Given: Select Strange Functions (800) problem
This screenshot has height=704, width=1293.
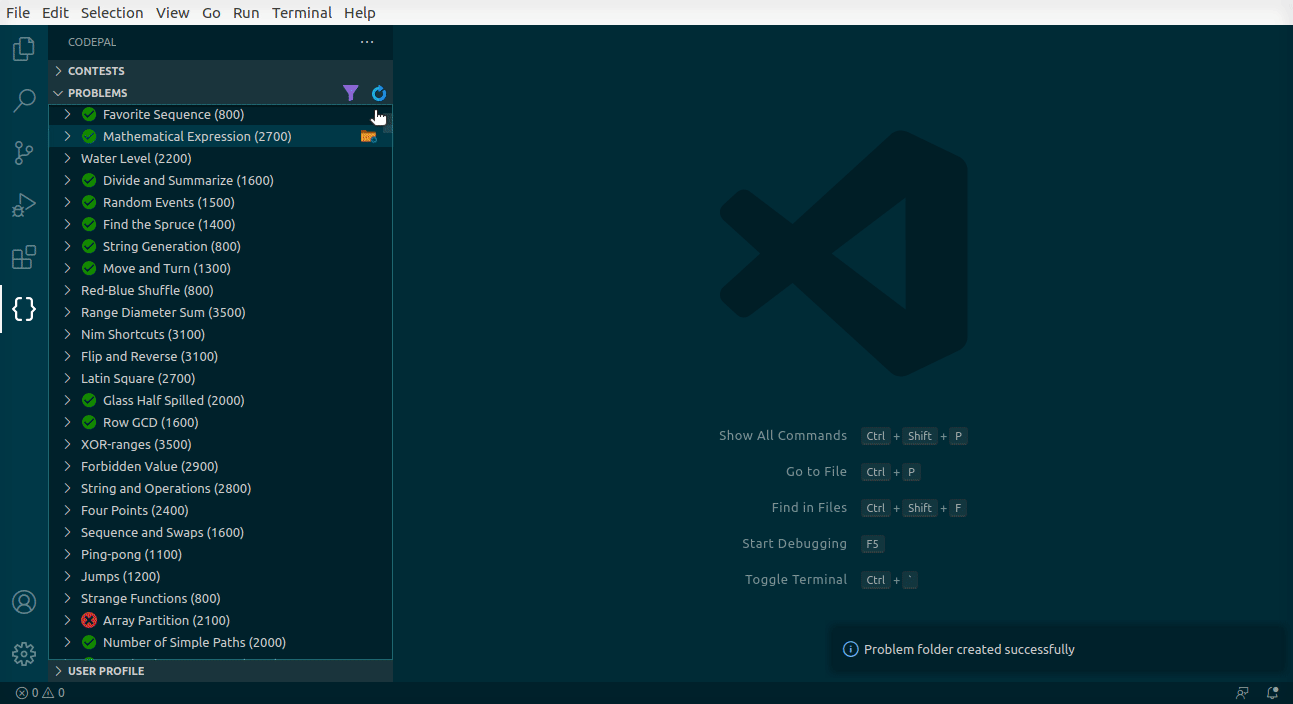Looking at the screenshot, I should click(220, 598).
